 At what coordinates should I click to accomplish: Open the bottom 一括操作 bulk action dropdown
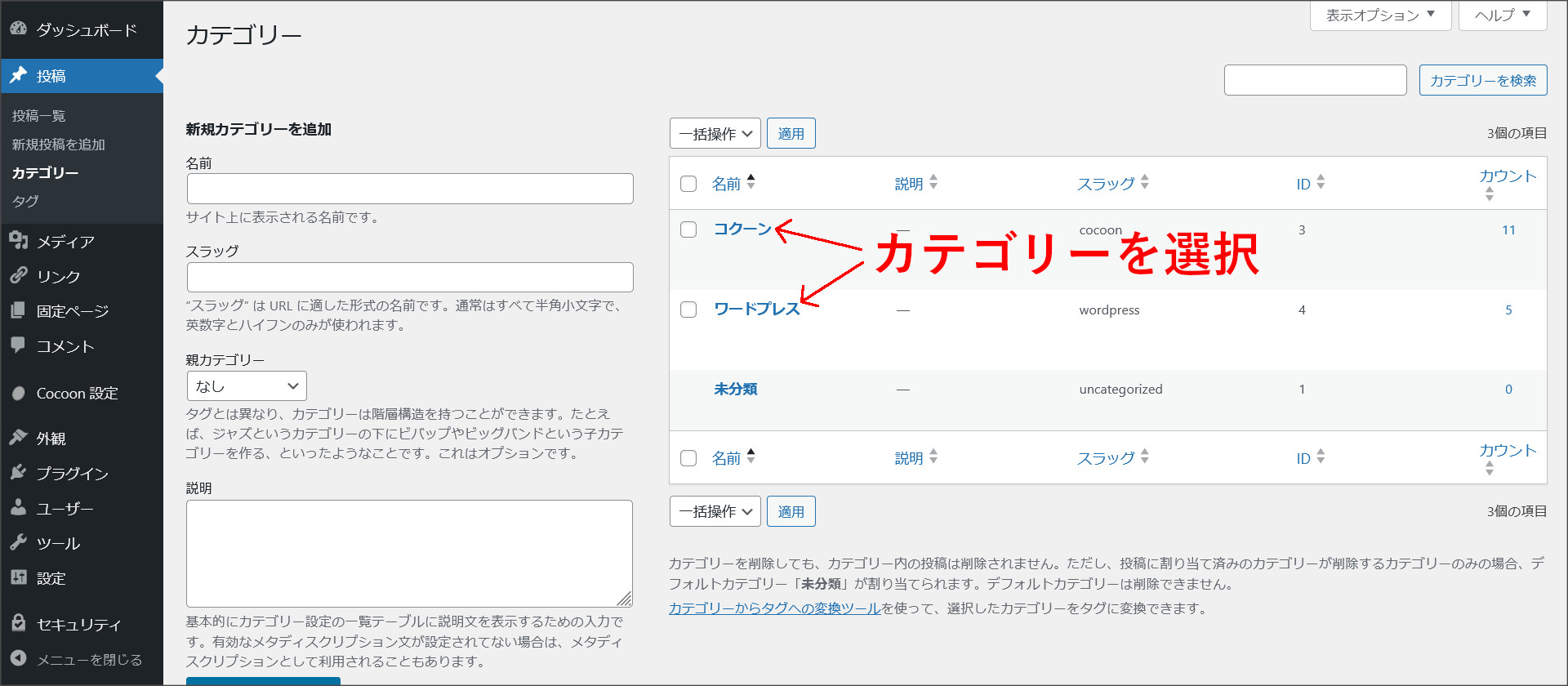[715, 511]
